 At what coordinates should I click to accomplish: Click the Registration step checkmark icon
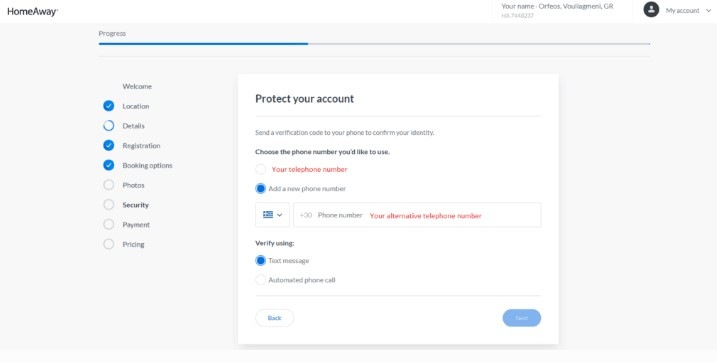(x=108, y=145)
